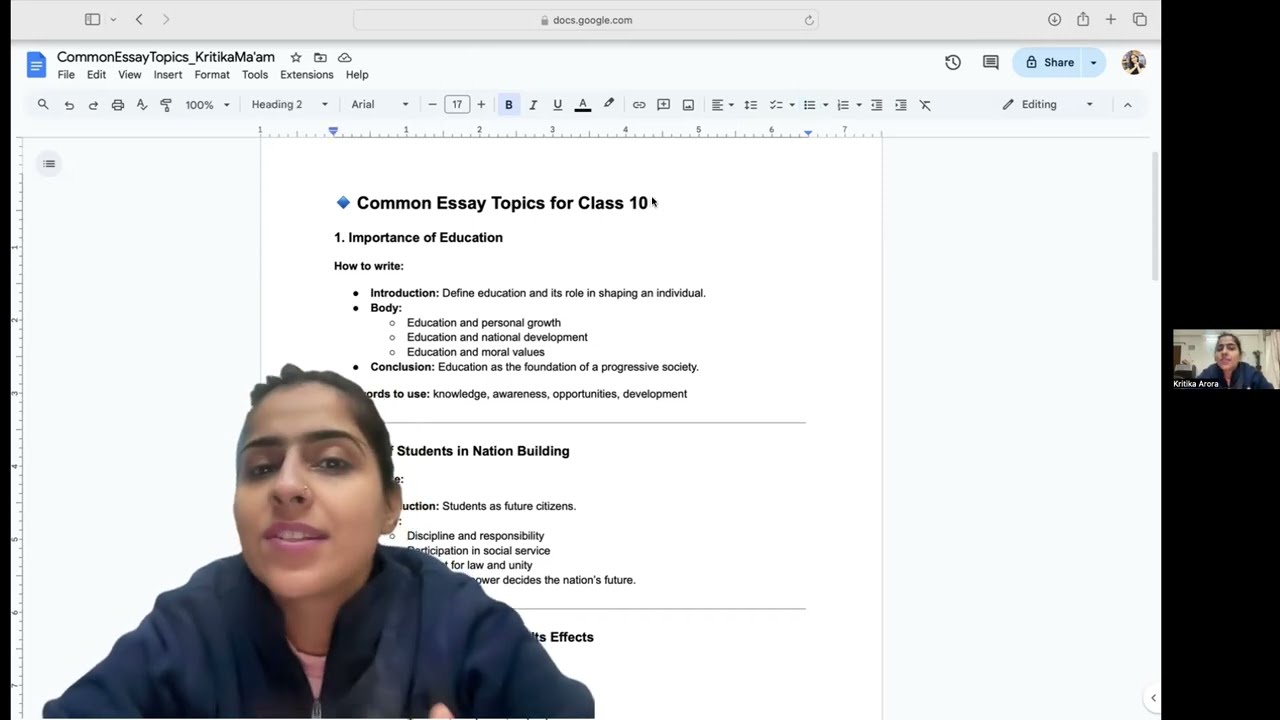Screen dimensions: 1280x720
Task: Open version history clock icon
Action: [953, 62]
